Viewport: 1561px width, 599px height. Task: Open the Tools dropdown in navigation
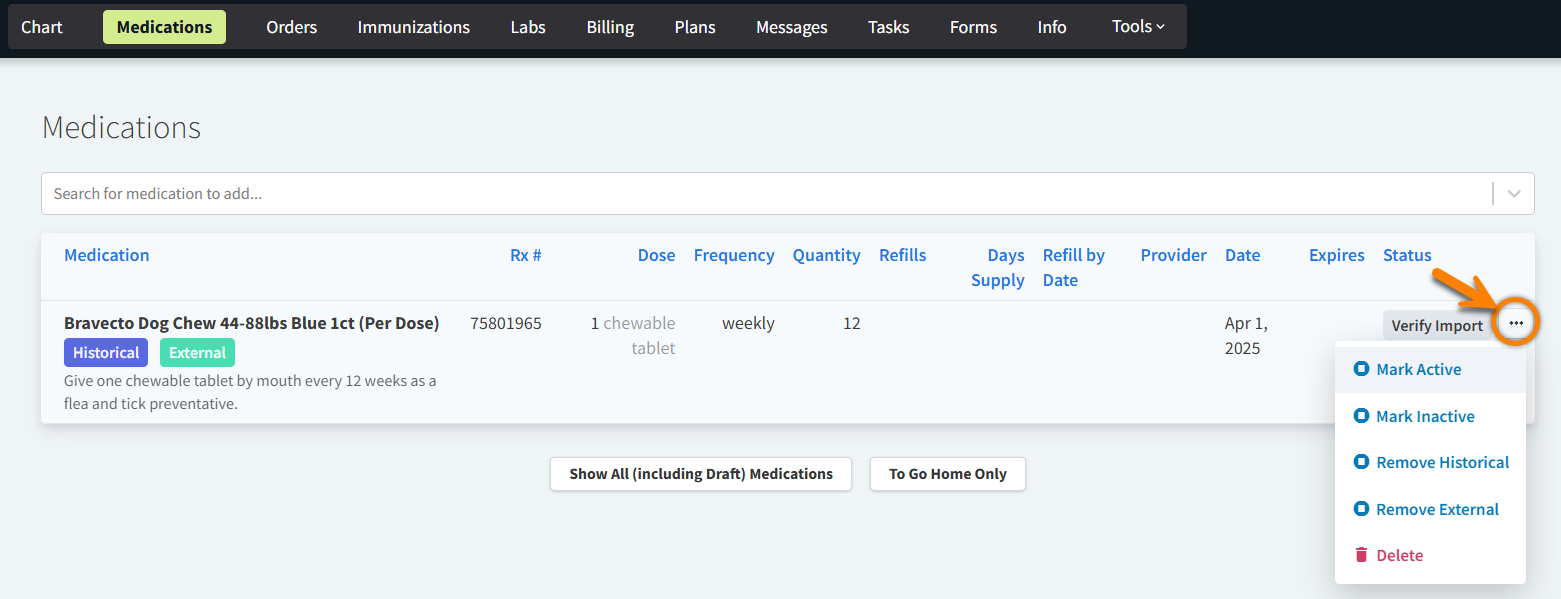point(1138,27)
